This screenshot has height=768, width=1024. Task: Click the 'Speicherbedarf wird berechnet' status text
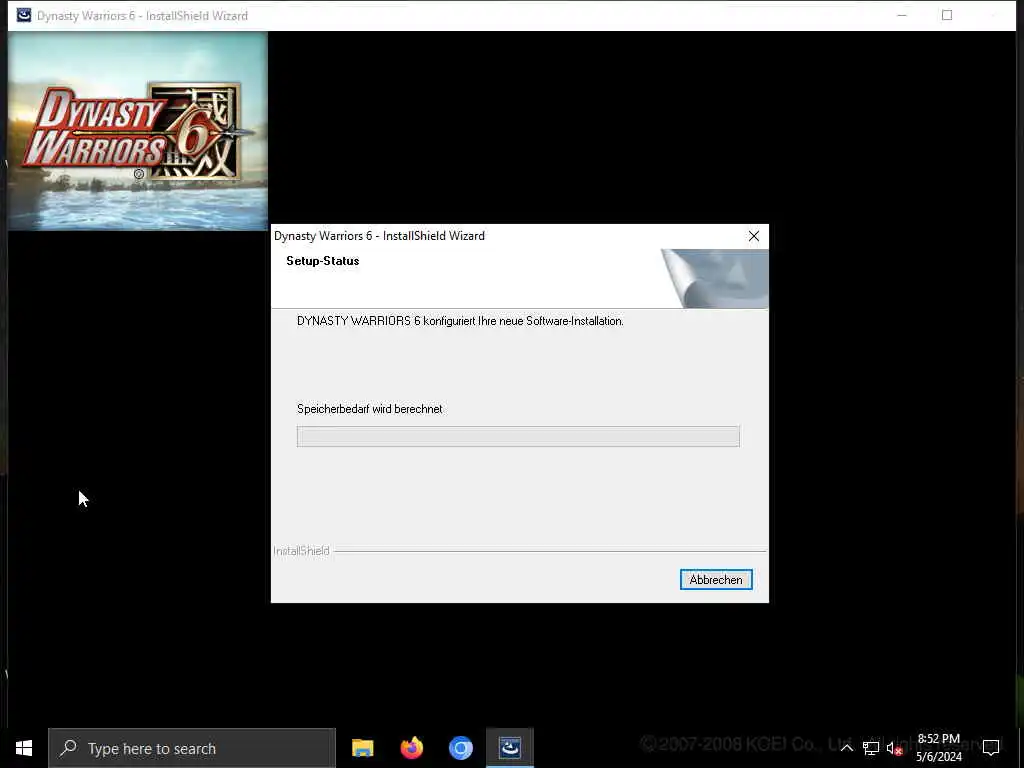coord(370,409)
